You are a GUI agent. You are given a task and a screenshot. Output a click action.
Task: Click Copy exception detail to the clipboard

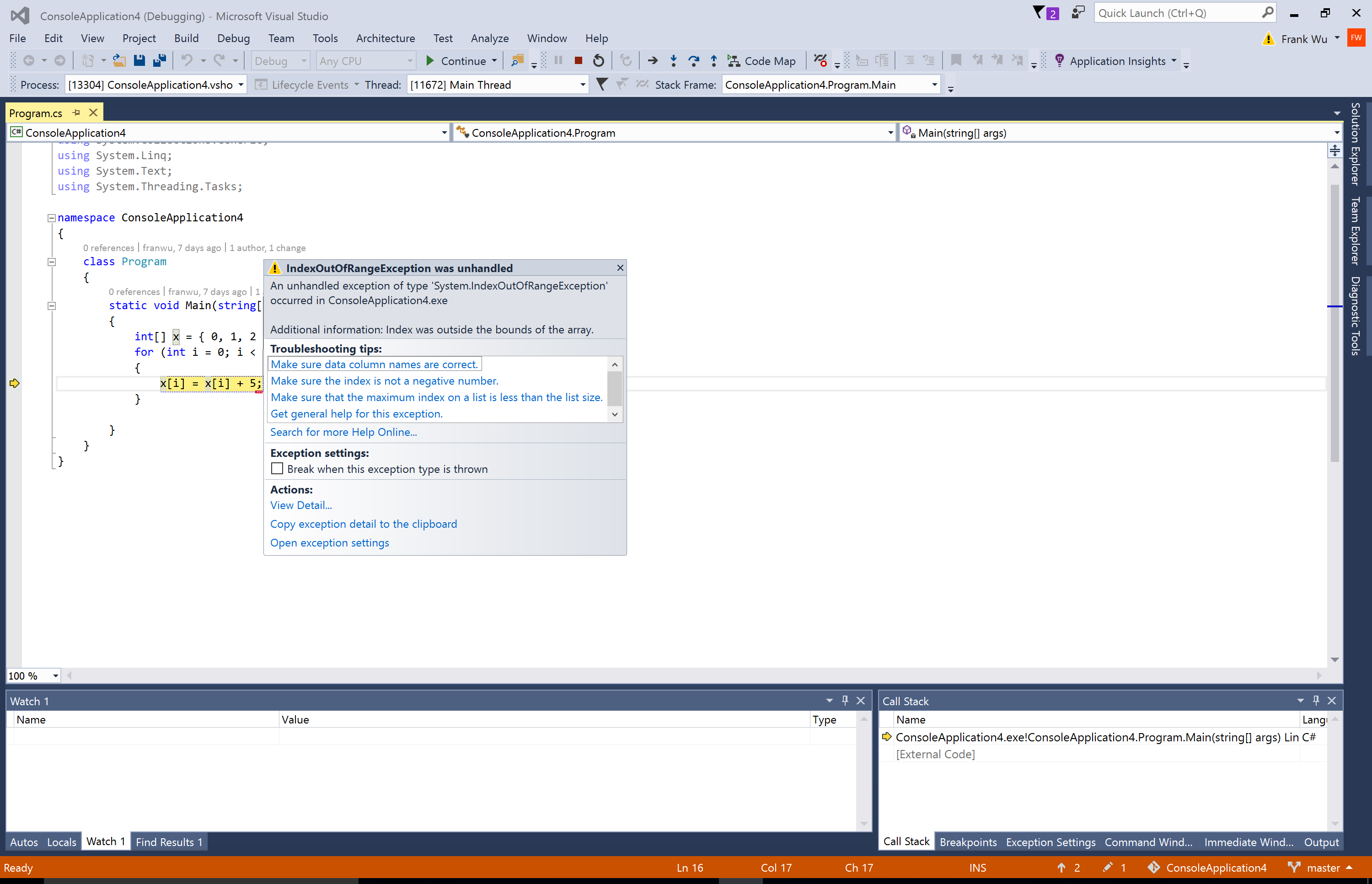(x=364, y=524)
